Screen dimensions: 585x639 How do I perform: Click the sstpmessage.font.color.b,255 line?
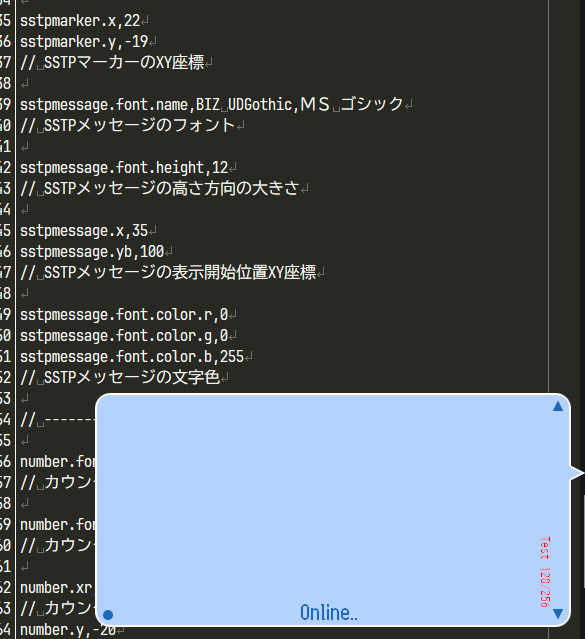coord(132,357)
